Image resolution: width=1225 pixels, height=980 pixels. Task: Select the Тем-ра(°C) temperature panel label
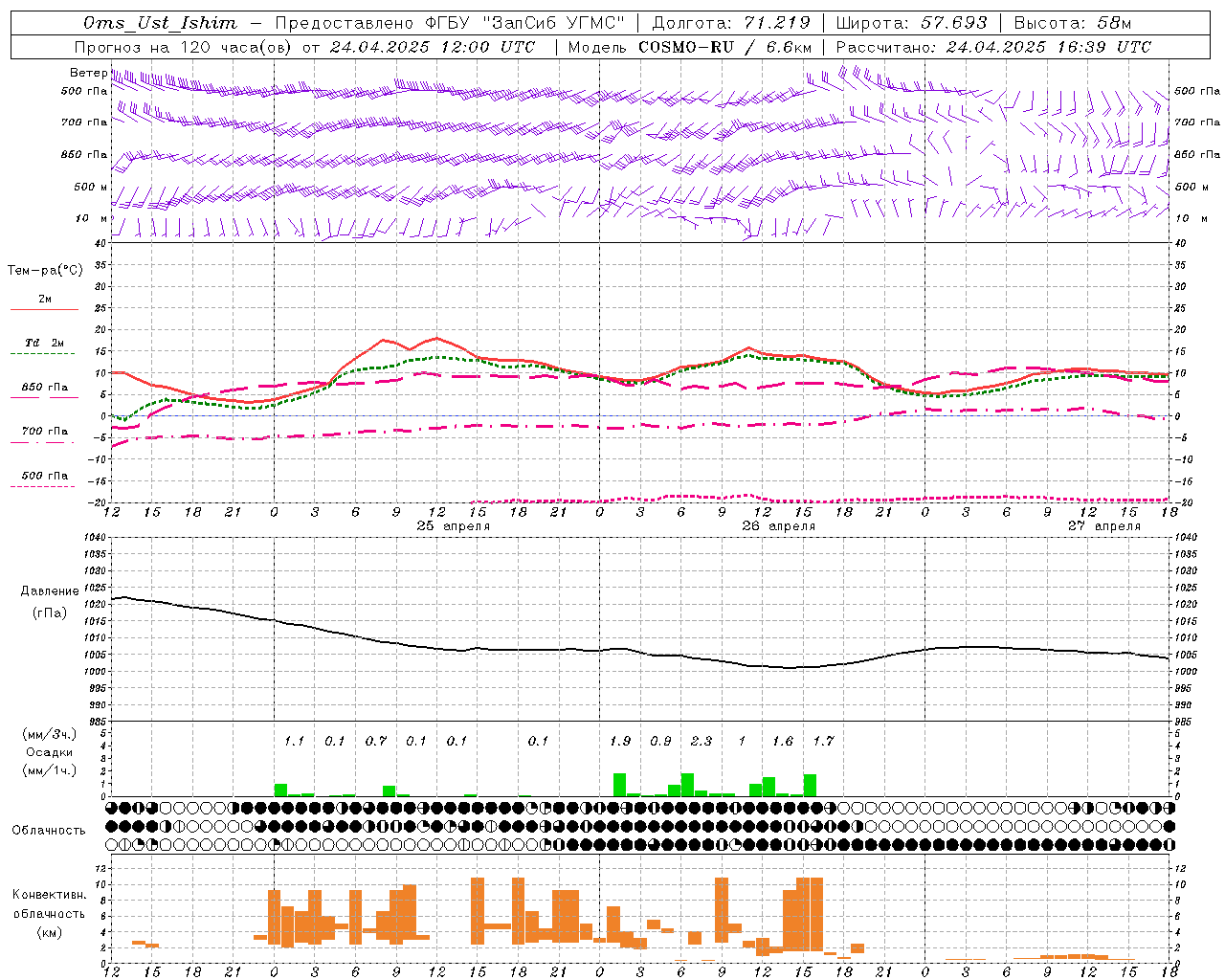click(45, 271)
